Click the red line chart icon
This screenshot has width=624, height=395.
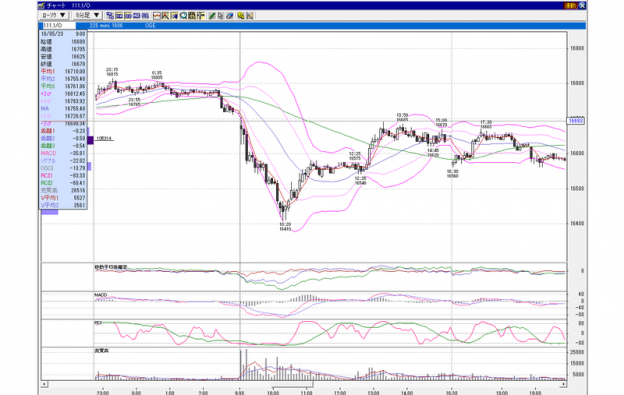point(157,16)
